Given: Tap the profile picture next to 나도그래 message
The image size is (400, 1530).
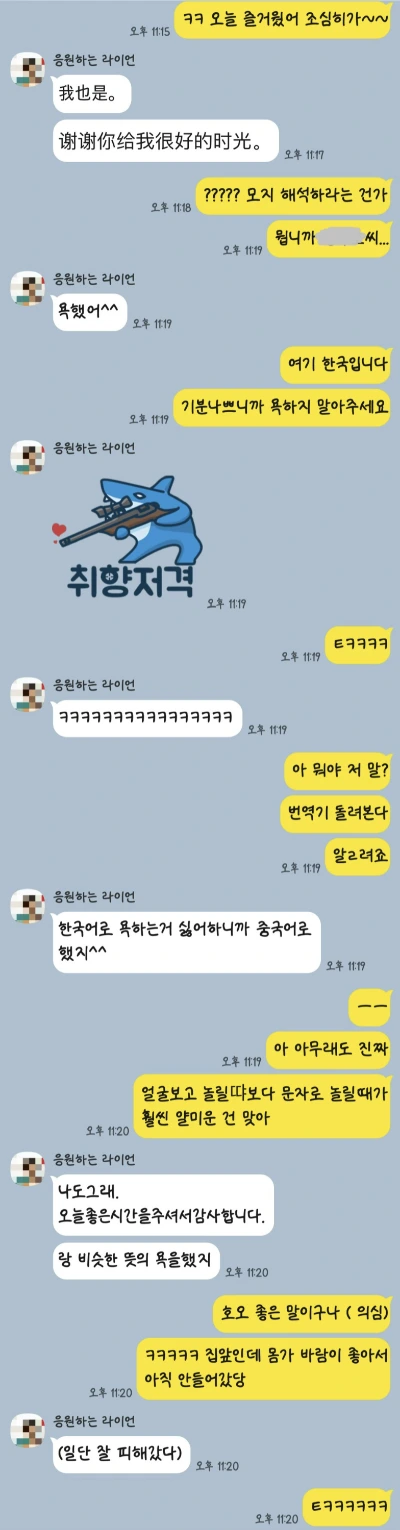Looking at the screenshot, I should [26, 1170].
